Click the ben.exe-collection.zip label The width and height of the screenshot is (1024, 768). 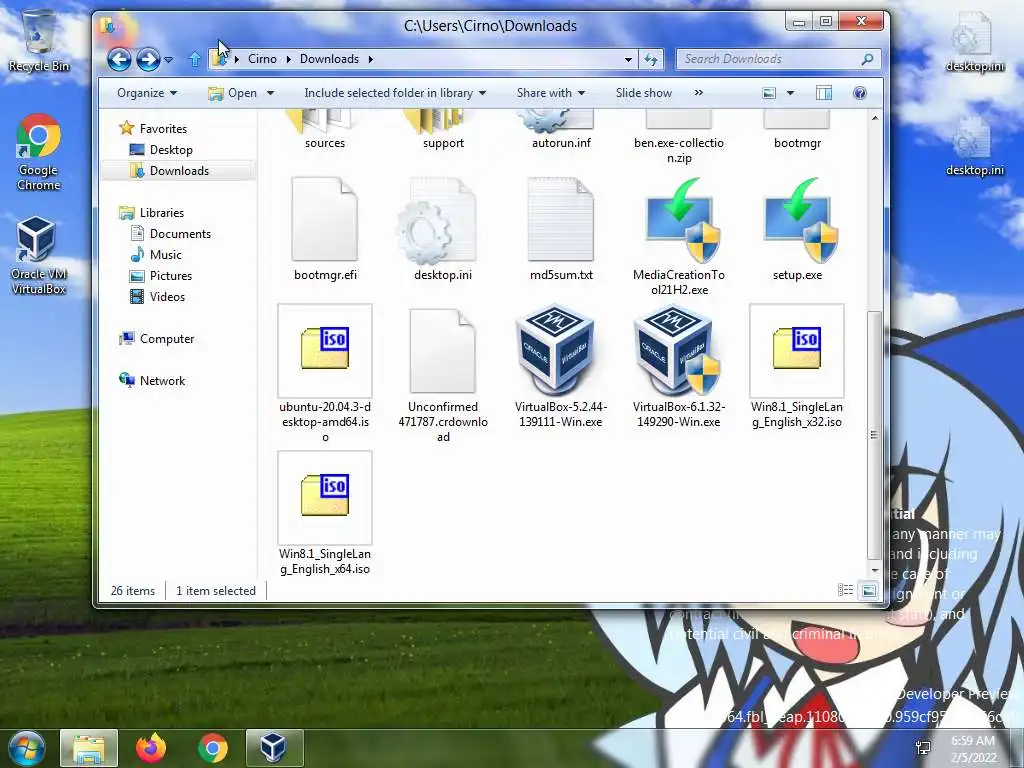click(679, 150)
